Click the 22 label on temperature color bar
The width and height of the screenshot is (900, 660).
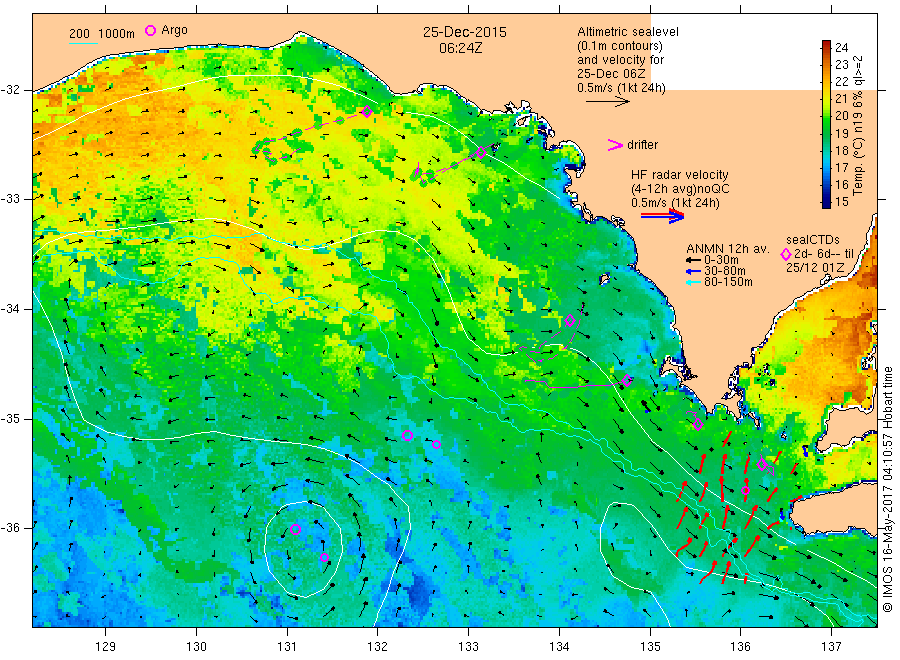click(x=841, y=81)
